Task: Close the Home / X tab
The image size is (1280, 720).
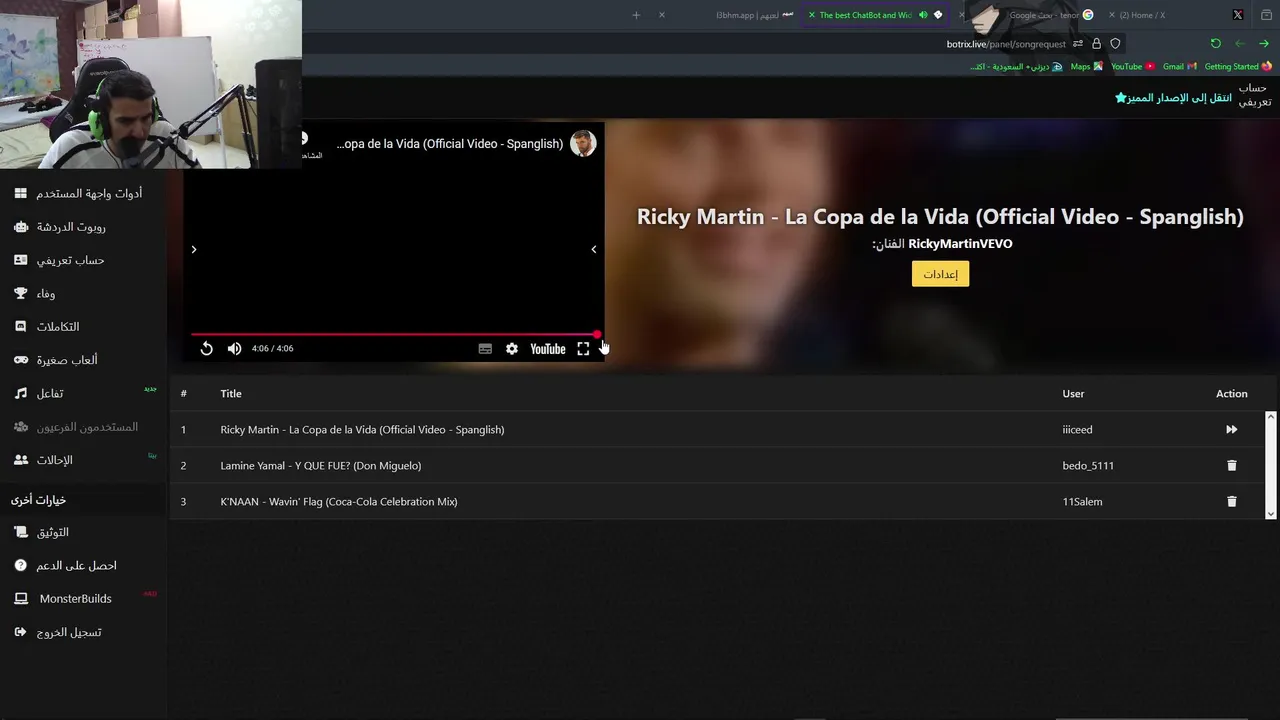Action: (x=1112, y=15)
